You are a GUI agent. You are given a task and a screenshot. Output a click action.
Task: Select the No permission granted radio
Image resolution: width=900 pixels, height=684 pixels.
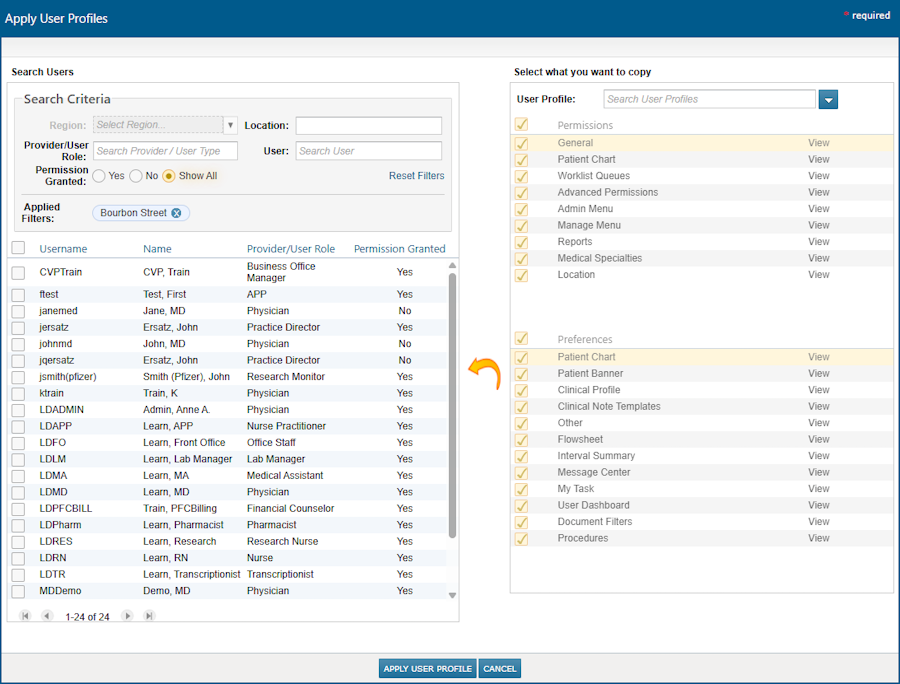[x=136, y=176]
